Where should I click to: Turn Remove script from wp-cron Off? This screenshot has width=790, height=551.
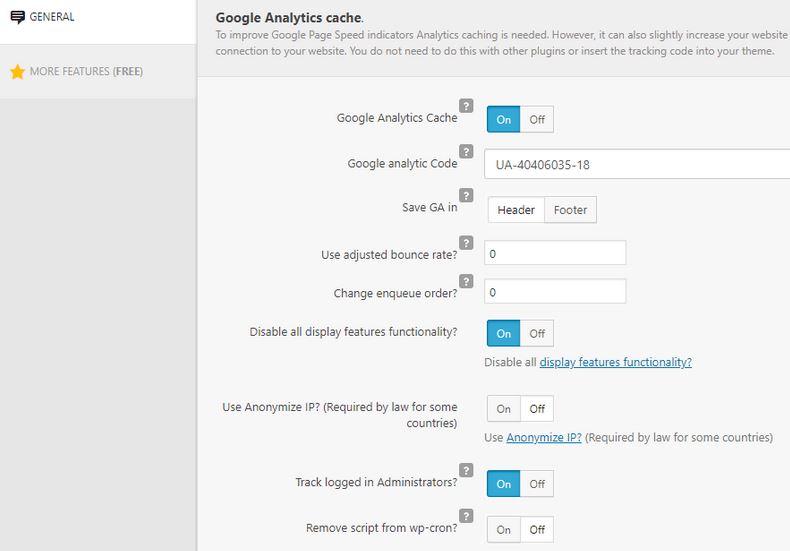click(537, 529)
